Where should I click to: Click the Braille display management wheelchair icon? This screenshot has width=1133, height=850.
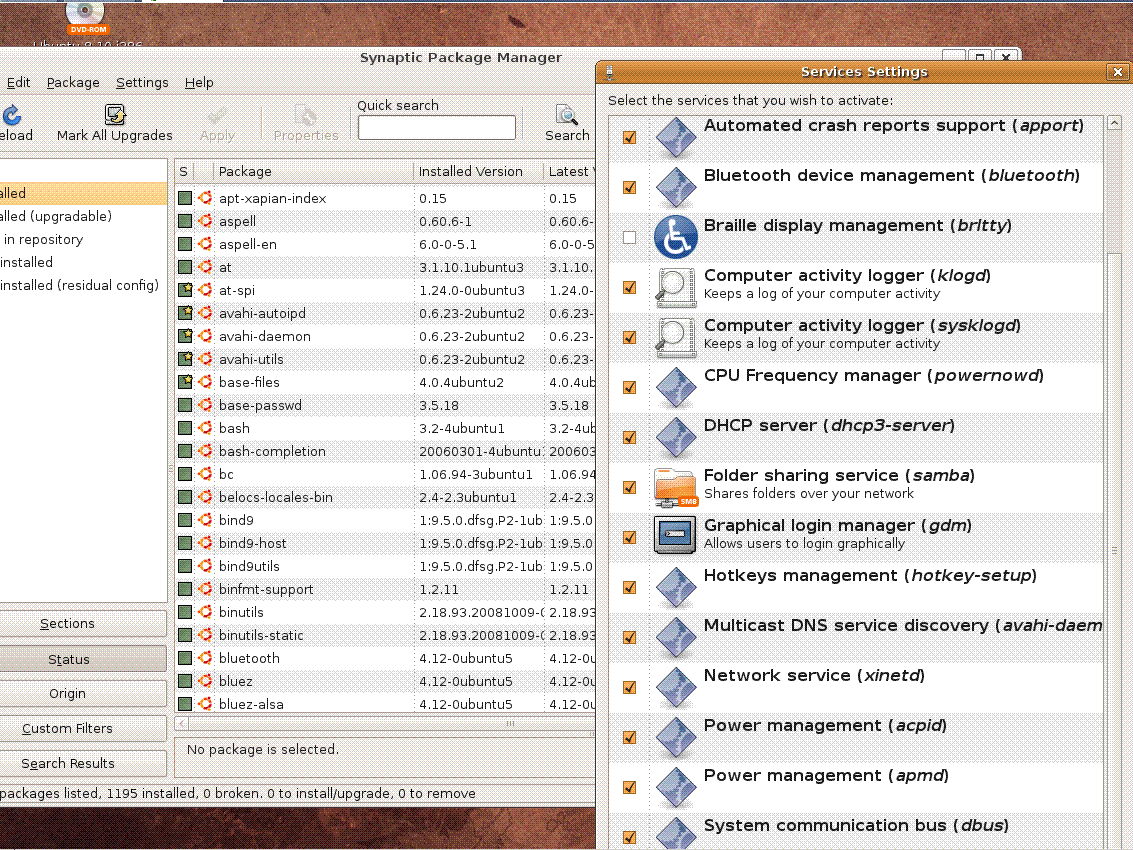(x=676, y=237)
